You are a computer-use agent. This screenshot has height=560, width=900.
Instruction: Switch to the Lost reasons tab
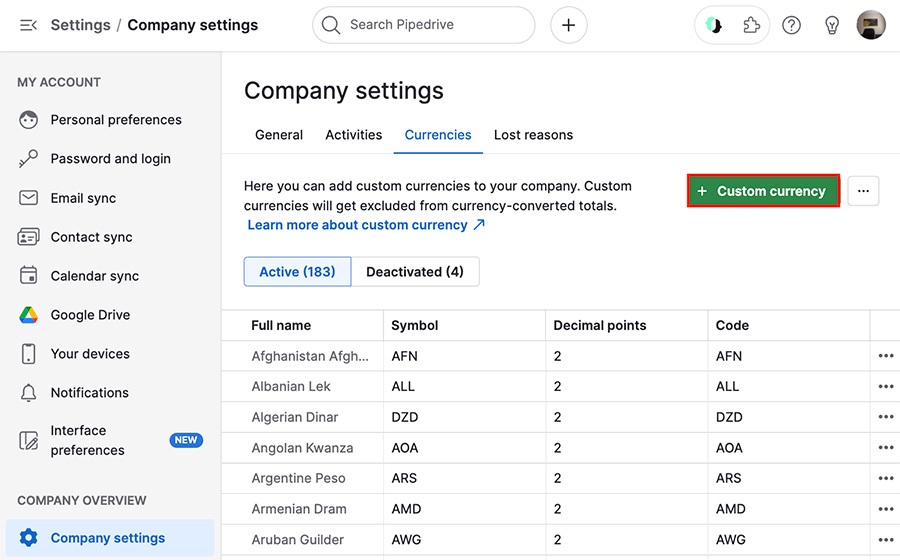(x=533, y=135)
